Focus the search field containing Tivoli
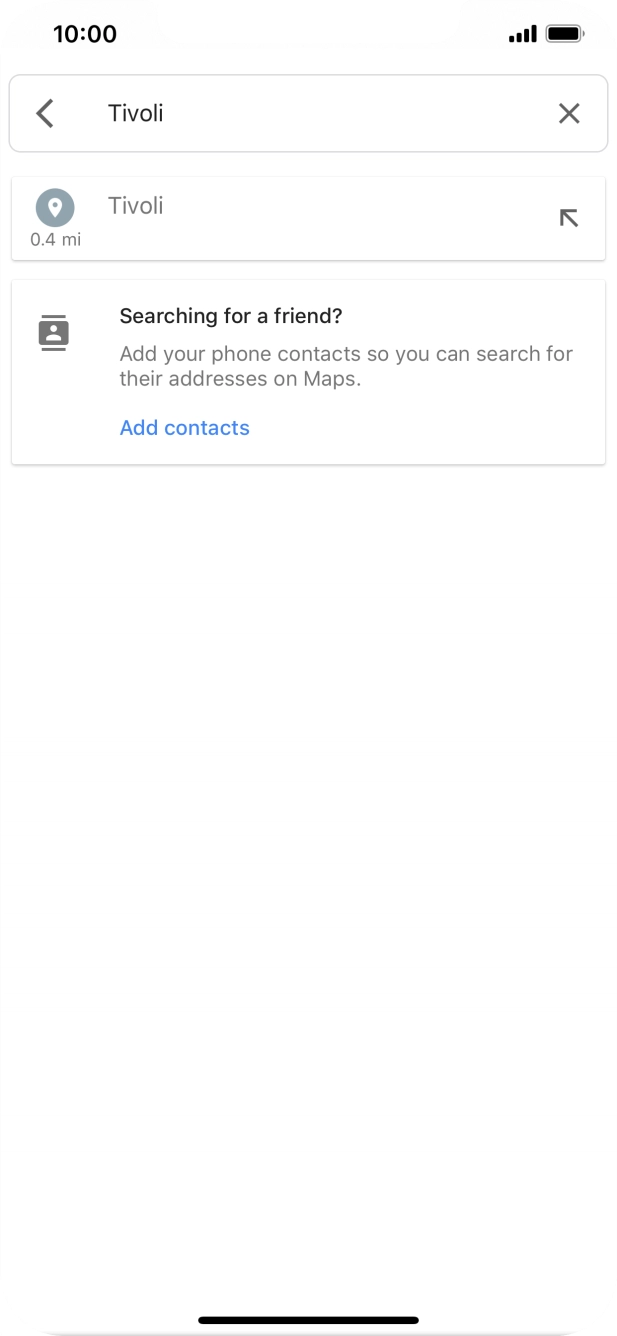 click(x=308, y=113)
